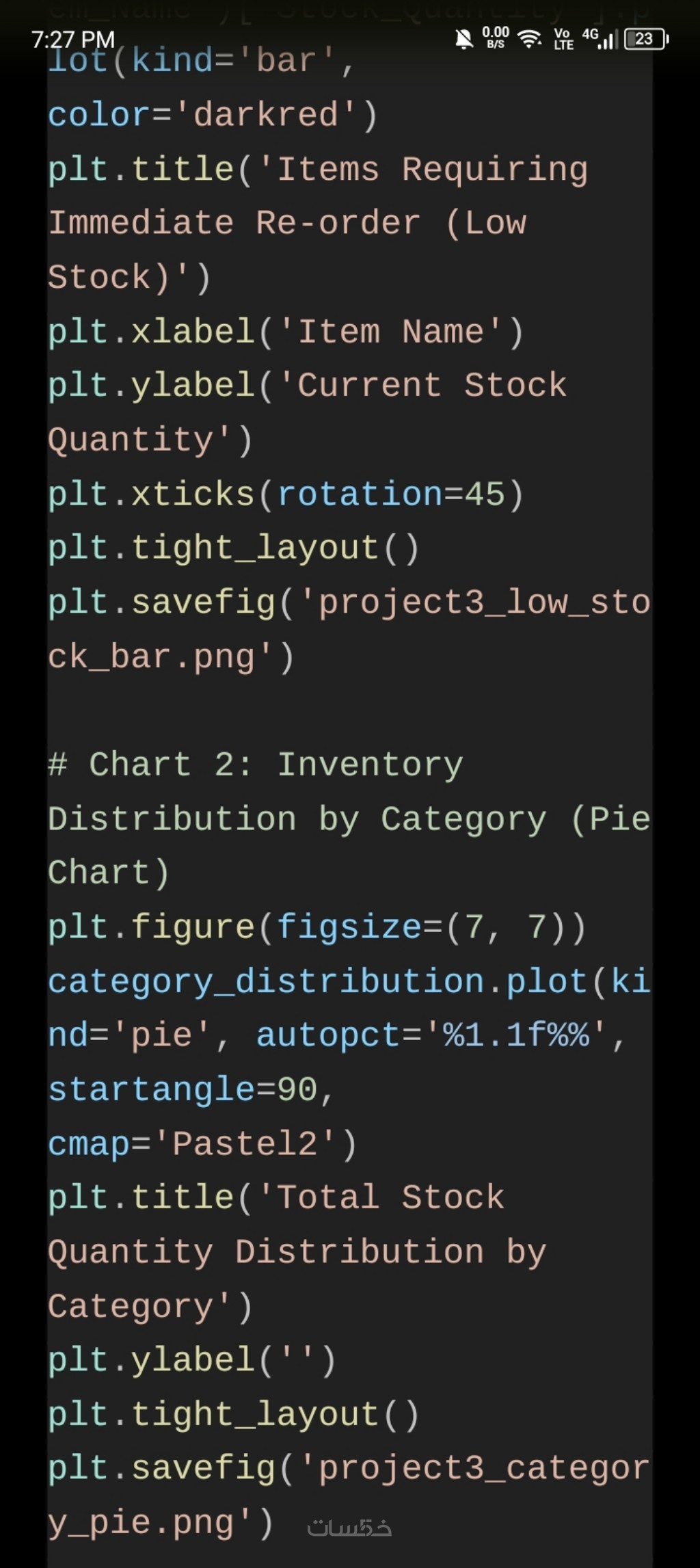Tap the battery level indicator showing 23
The height and width of the screenshot is (1568, 700).
pyautogui.click(x=645, y=39)
